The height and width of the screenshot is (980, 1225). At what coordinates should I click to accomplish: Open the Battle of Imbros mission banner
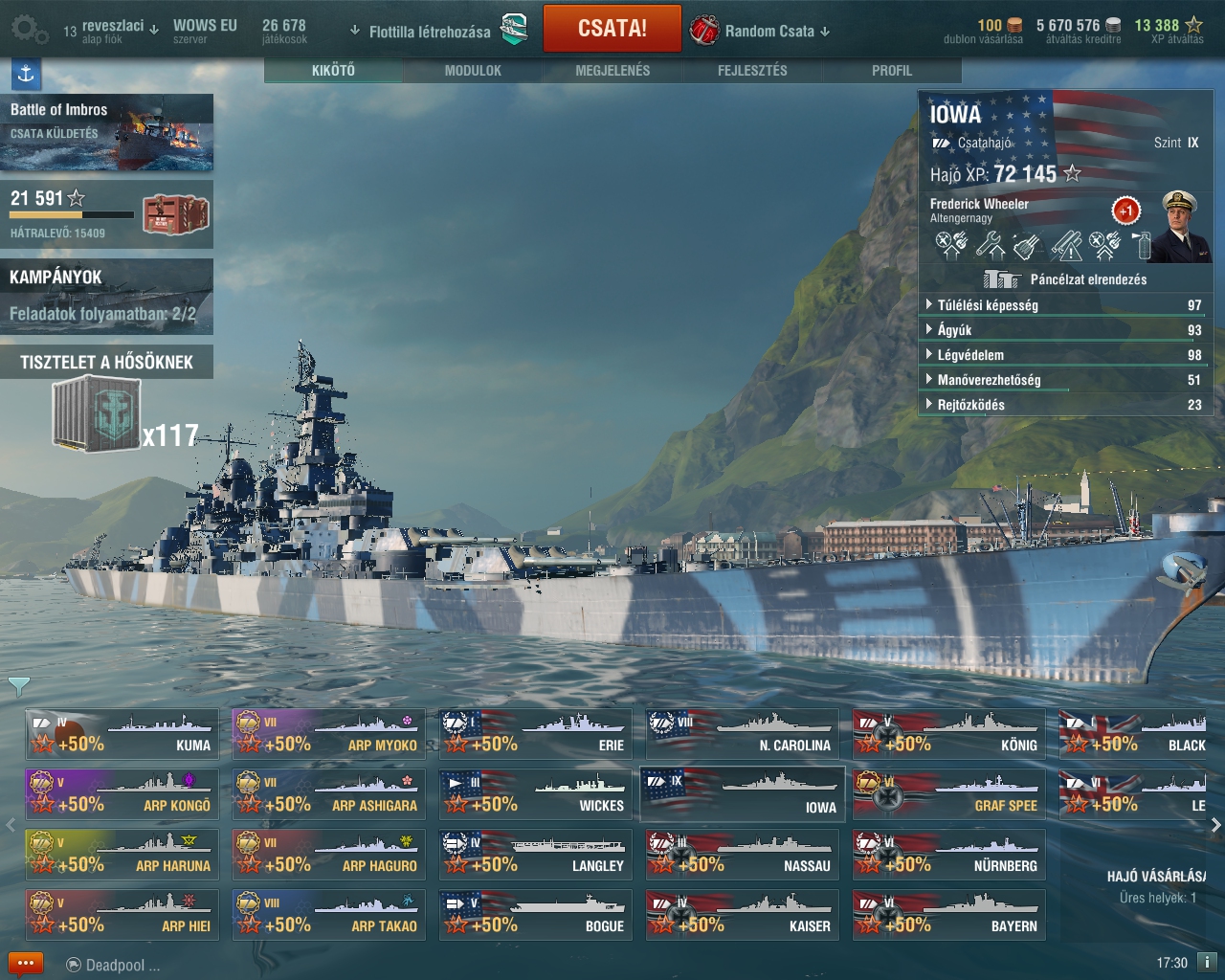click(x=106, y=132)
